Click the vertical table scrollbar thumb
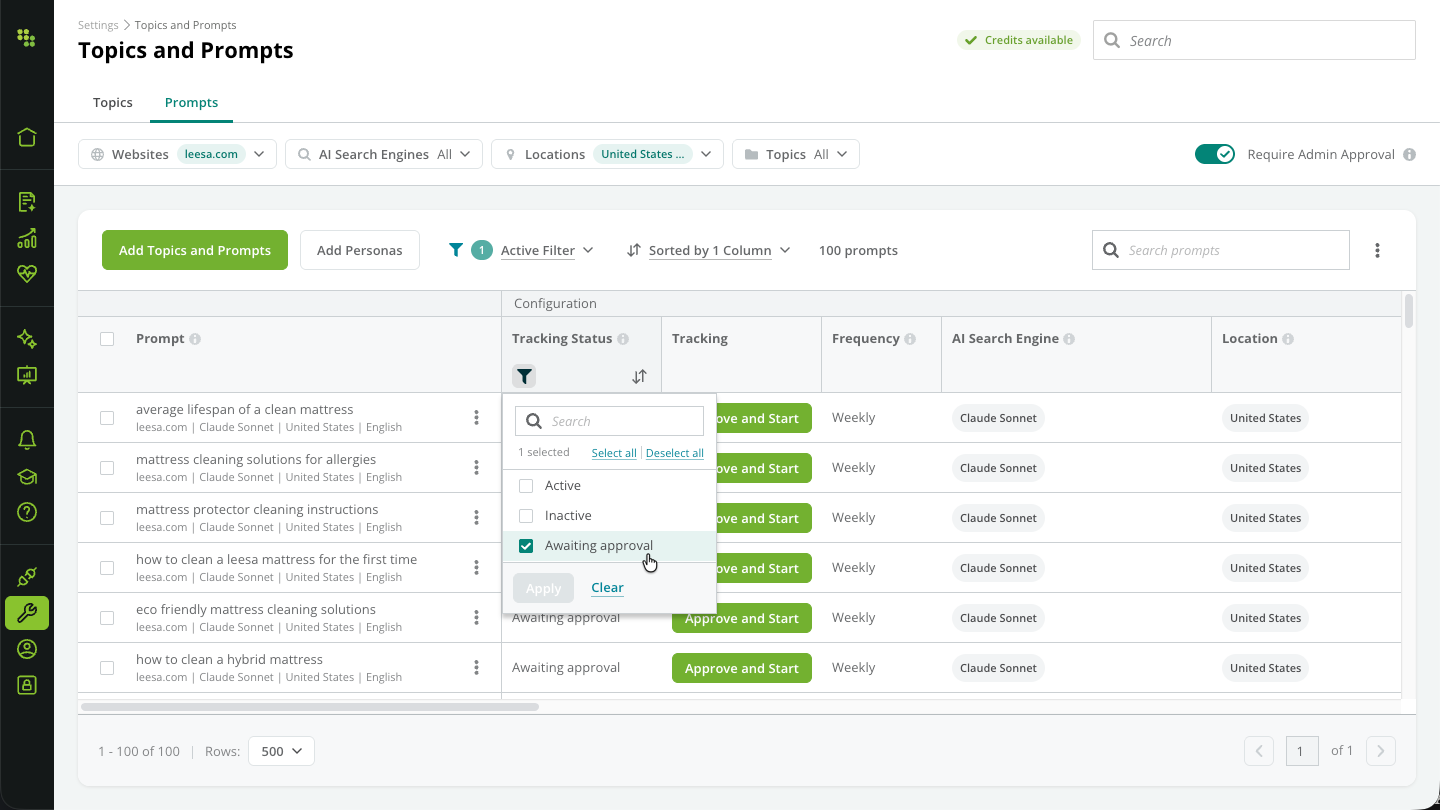Viewport: 1440px width, 810px height. point(1409,310)
